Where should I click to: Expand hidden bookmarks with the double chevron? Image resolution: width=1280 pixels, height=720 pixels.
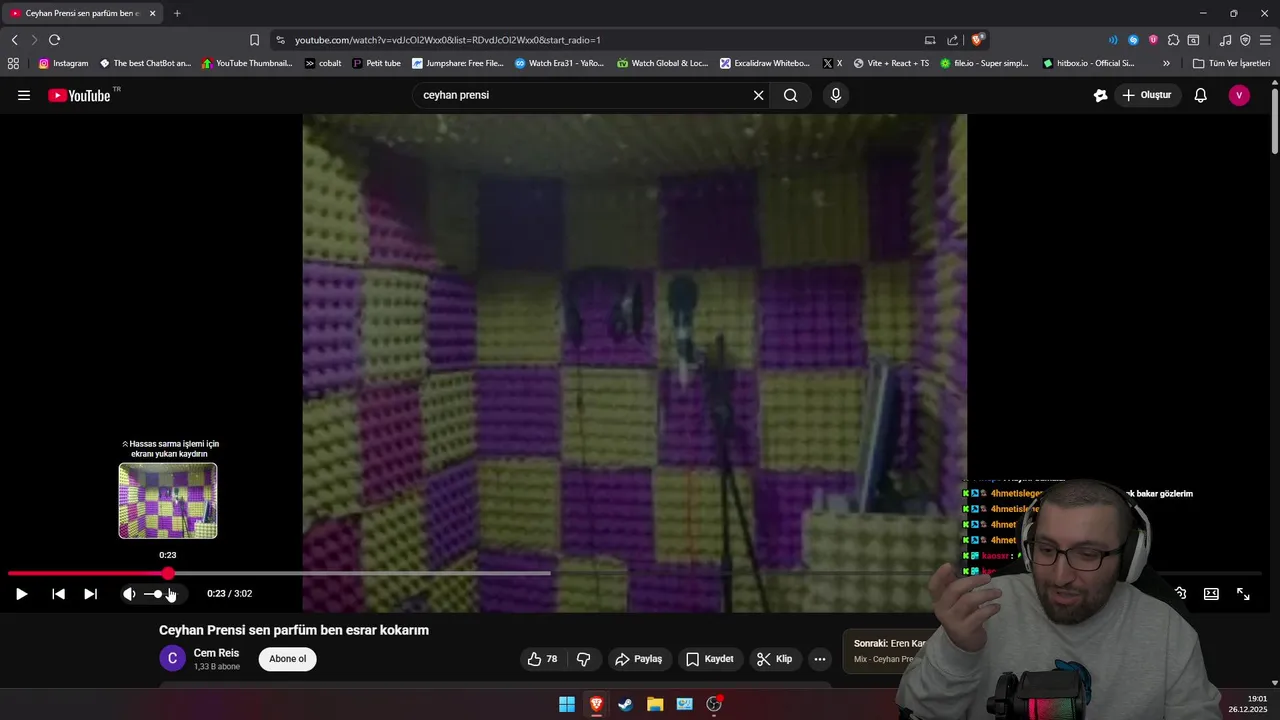[x=1166, y=63]
